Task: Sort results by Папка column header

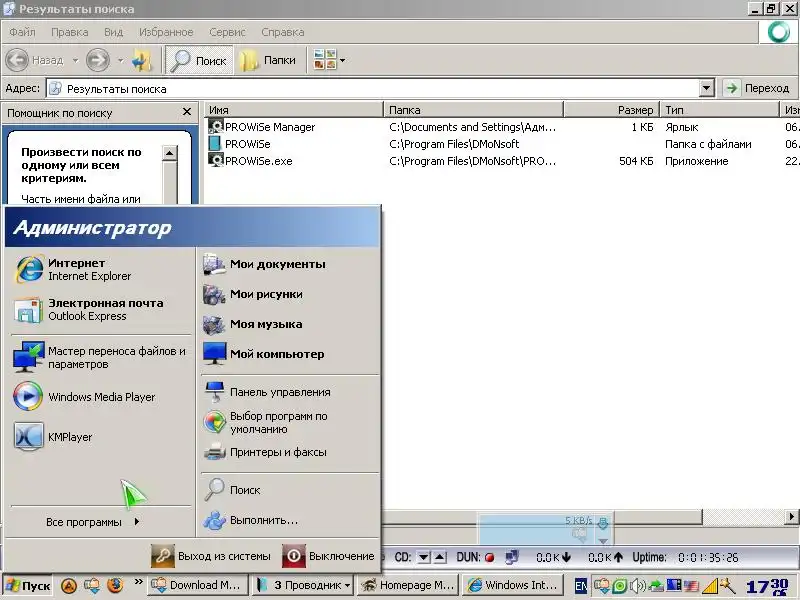Action: pyautogui.click(x=473, y=110)
